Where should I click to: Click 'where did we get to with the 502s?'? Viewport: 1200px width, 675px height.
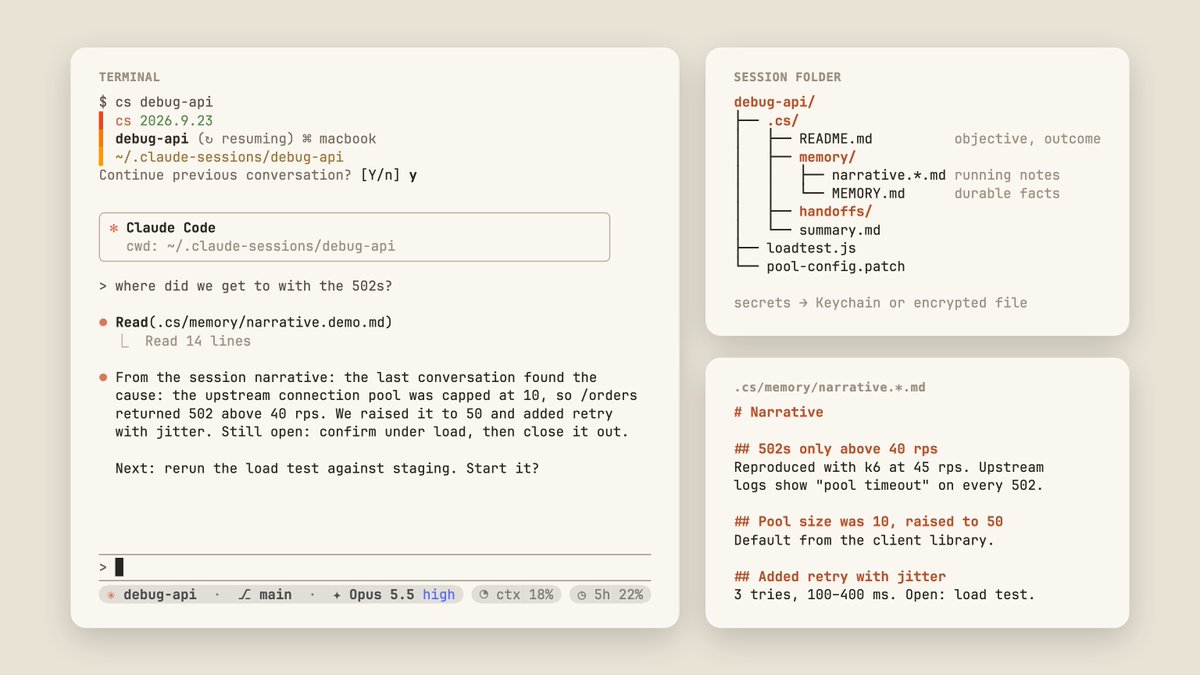tap(254, 286)
